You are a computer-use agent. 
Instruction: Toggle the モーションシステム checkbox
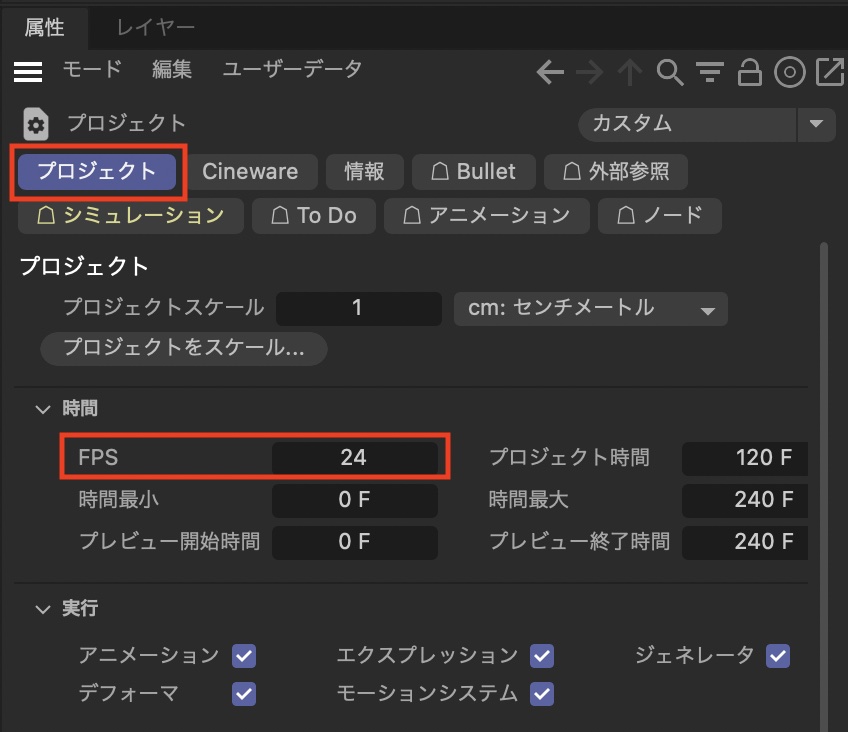542,693
